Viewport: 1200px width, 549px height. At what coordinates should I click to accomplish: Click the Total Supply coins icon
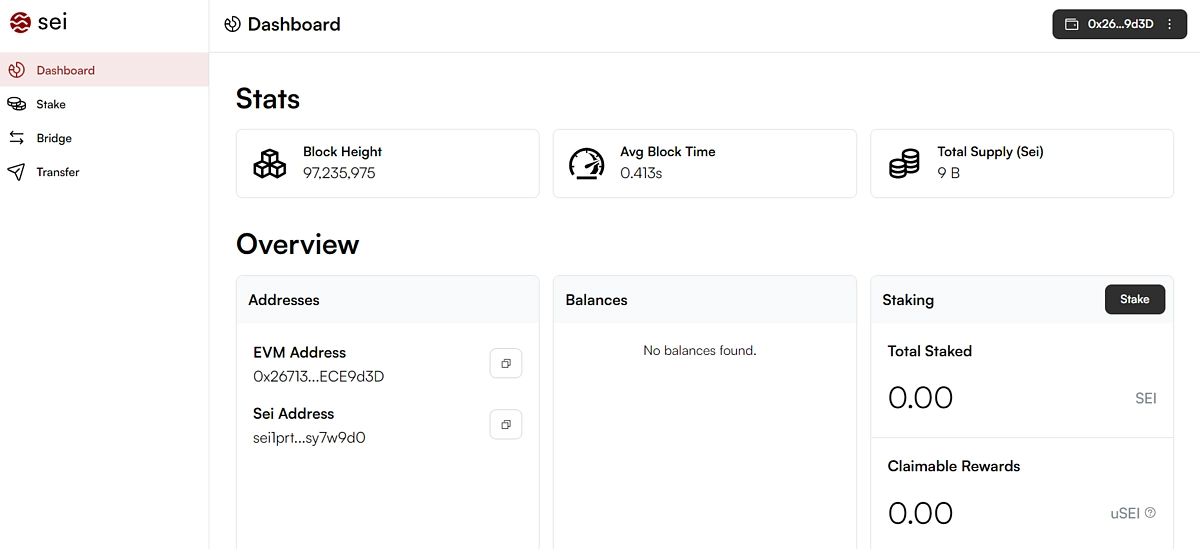(x=904, y=163)
